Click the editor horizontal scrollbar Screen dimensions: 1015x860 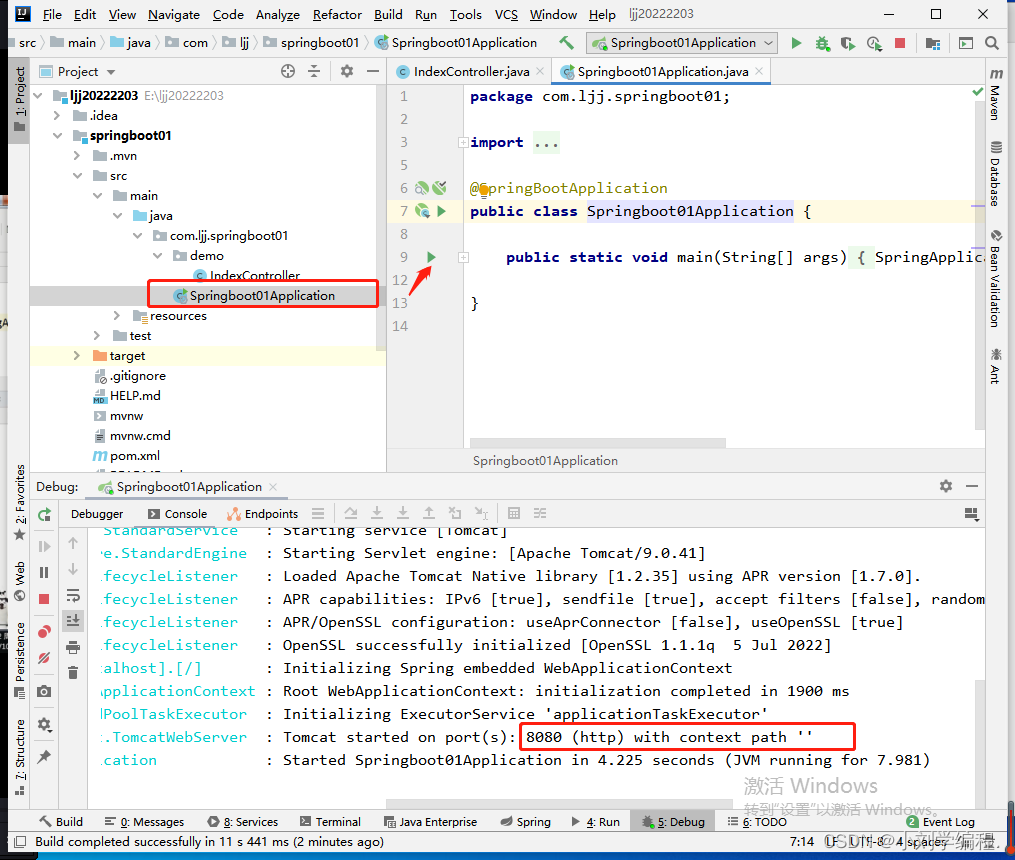[597, 443]
